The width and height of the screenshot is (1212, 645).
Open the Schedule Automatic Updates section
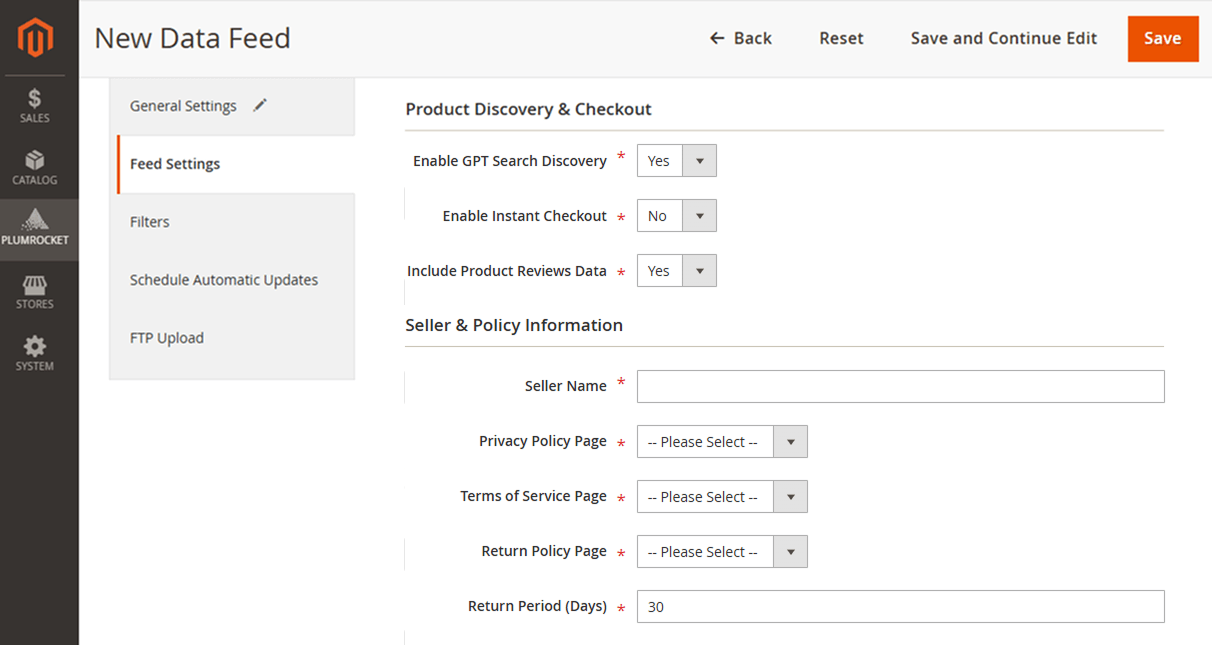coord(224,279)
